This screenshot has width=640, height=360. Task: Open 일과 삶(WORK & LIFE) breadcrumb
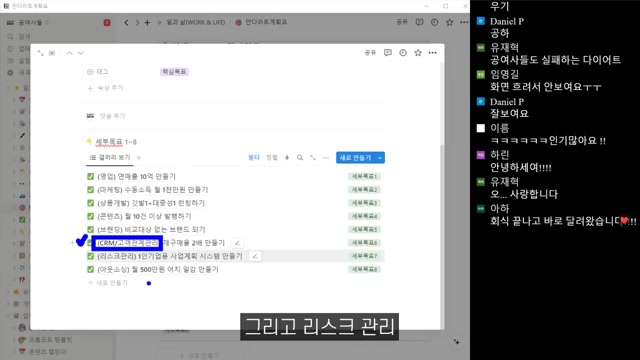pyautogui.click(x=196, y=22)
